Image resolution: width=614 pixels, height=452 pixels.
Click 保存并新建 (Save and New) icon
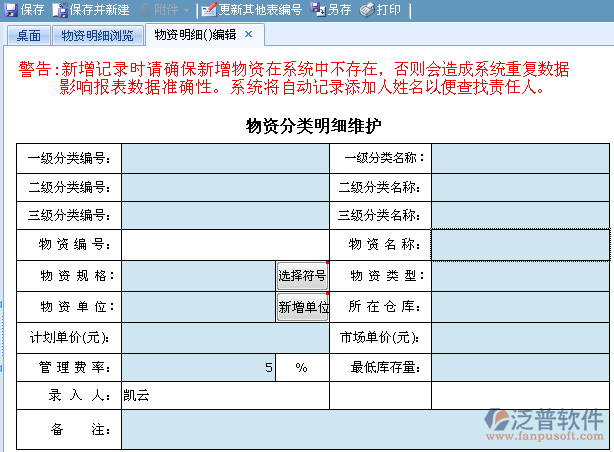(x=60, y=10)
